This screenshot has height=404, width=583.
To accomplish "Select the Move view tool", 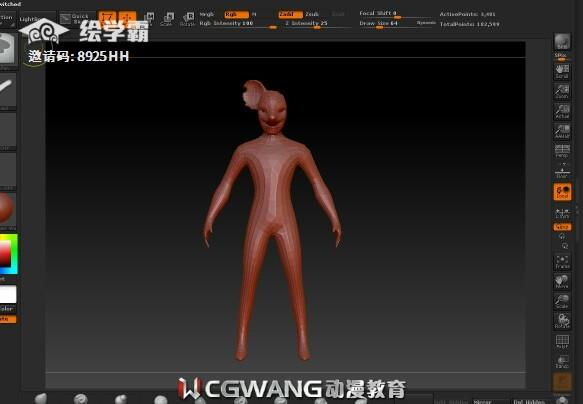I will (562, 281).
